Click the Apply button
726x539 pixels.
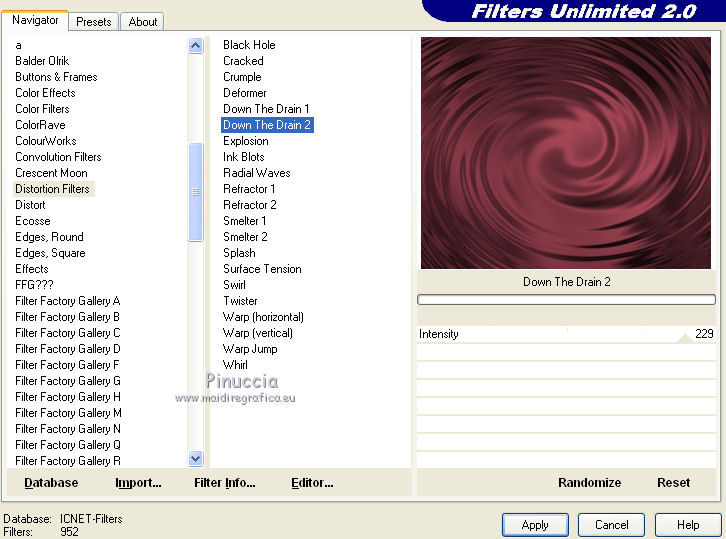(535, 525)
